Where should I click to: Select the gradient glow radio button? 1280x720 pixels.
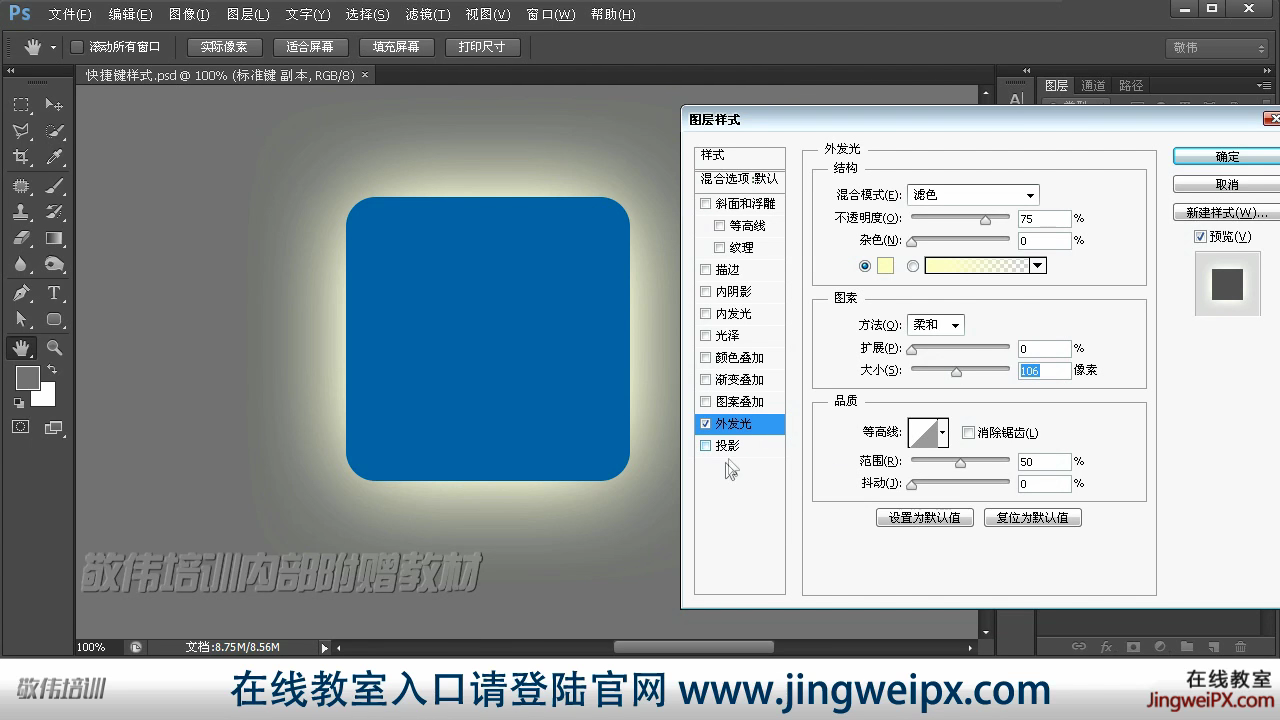913,266
